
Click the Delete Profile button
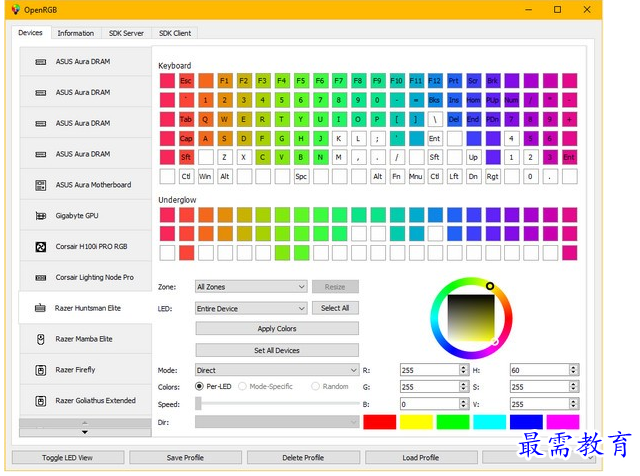303,458
